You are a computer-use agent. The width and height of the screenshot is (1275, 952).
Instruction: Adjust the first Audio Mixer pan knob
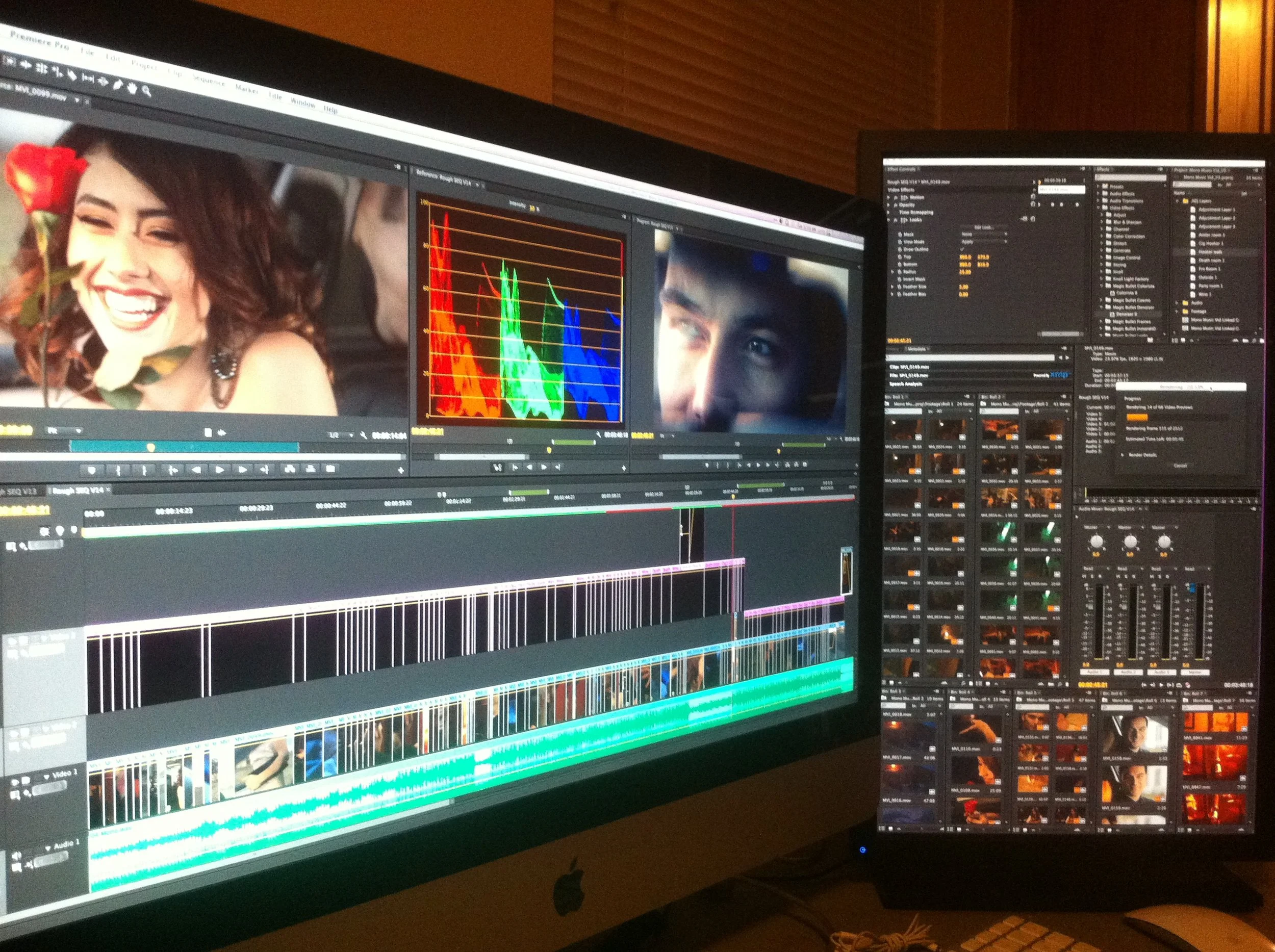point(1096,542)
